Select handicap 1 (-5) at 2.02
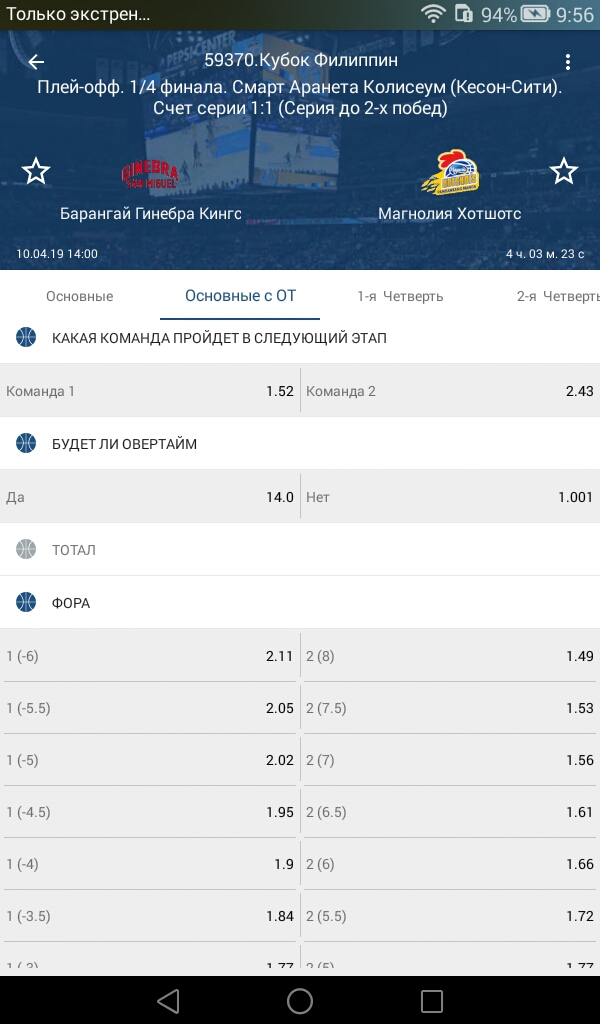The image size is (600, 1024). click(150, 760)
